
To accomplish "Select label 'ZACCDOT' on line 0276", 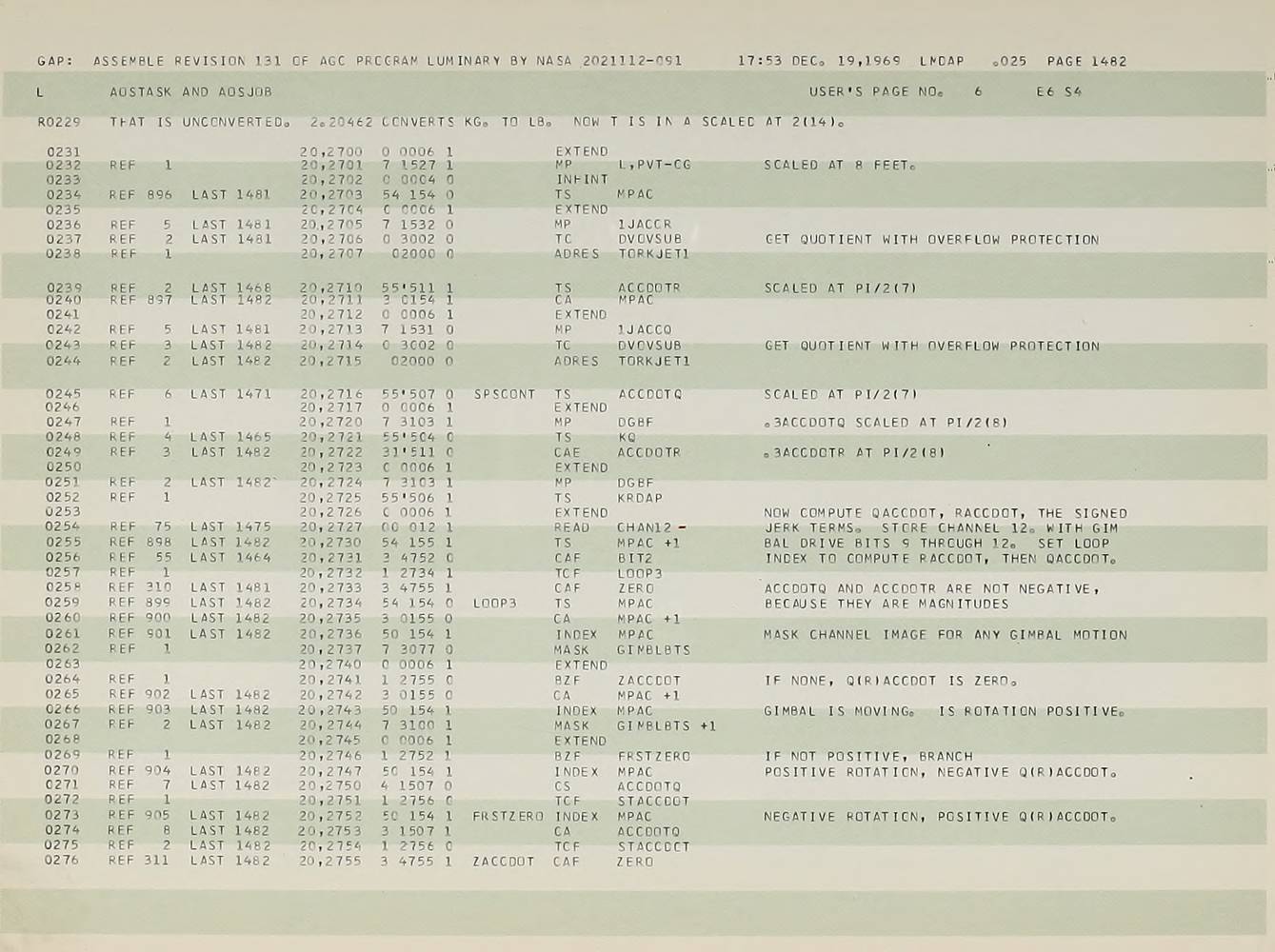I will tap(504, 862).
